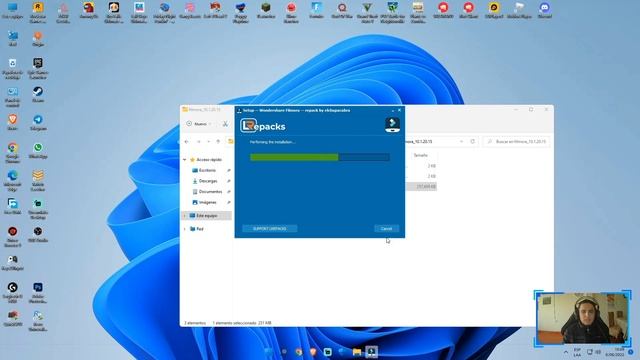Sort by the Tamaño column header
The width and height of the screenshot is (640, 360).
click(421, 156)
